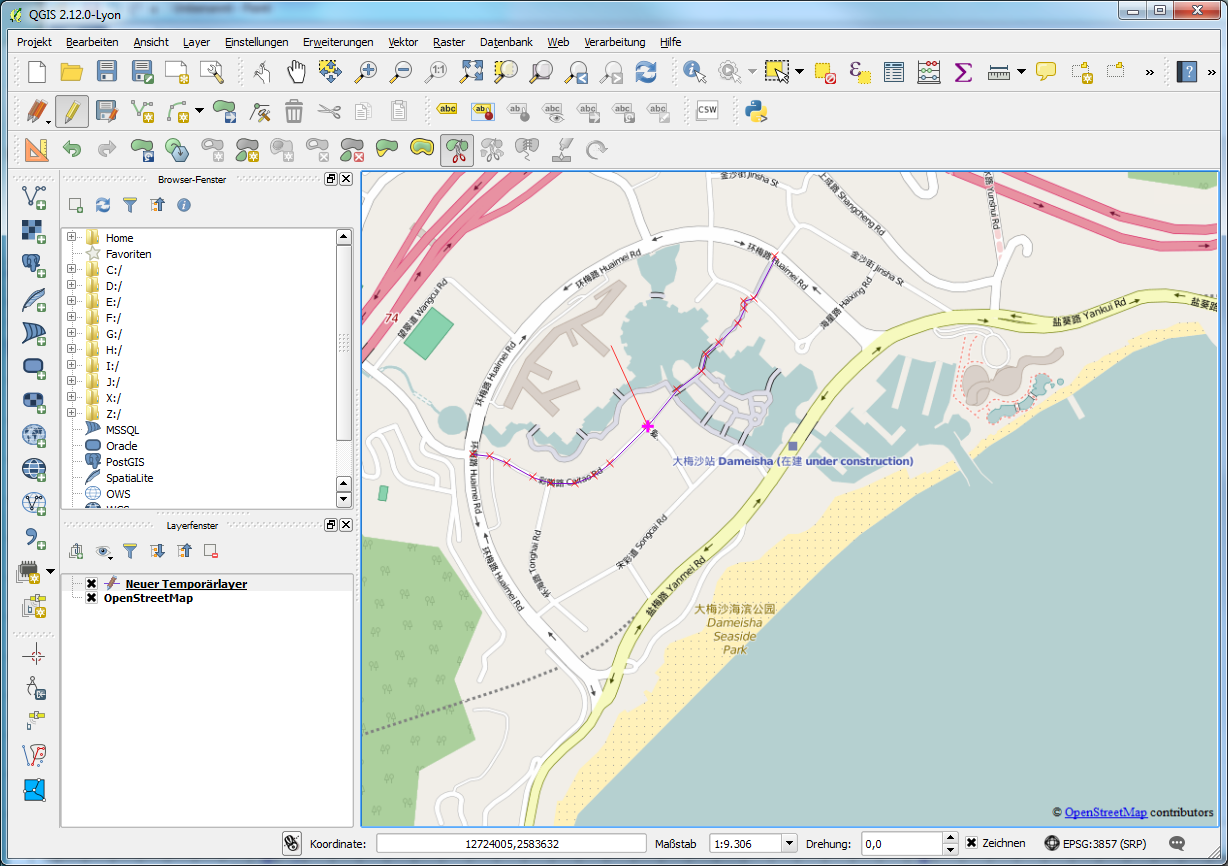The image size is (1228, 866).
Task: Select Favoriten entry in browser
Action: click(128, 254)
